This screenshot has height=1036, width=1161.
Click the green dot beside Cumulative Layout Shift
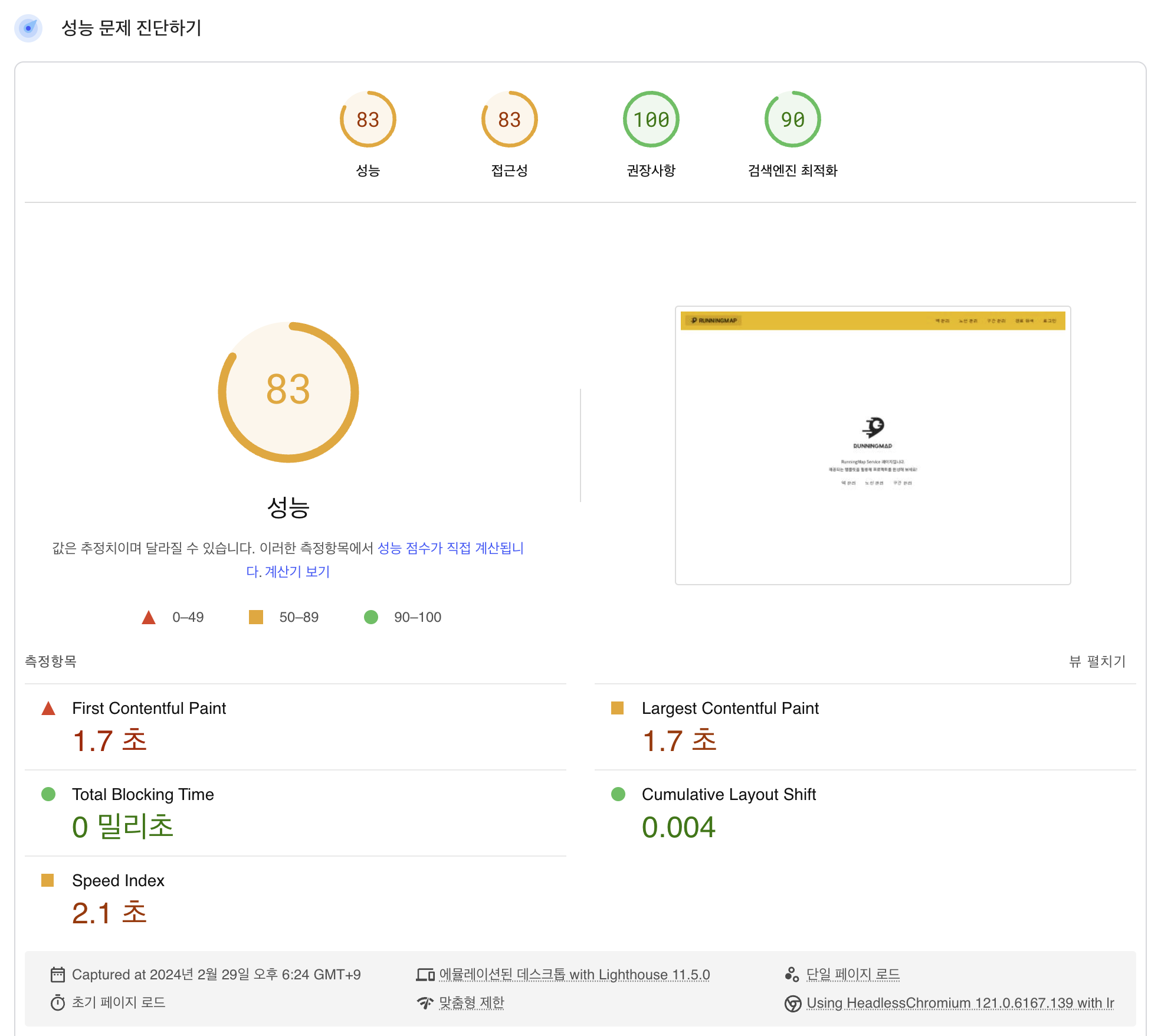click(618, 794)
